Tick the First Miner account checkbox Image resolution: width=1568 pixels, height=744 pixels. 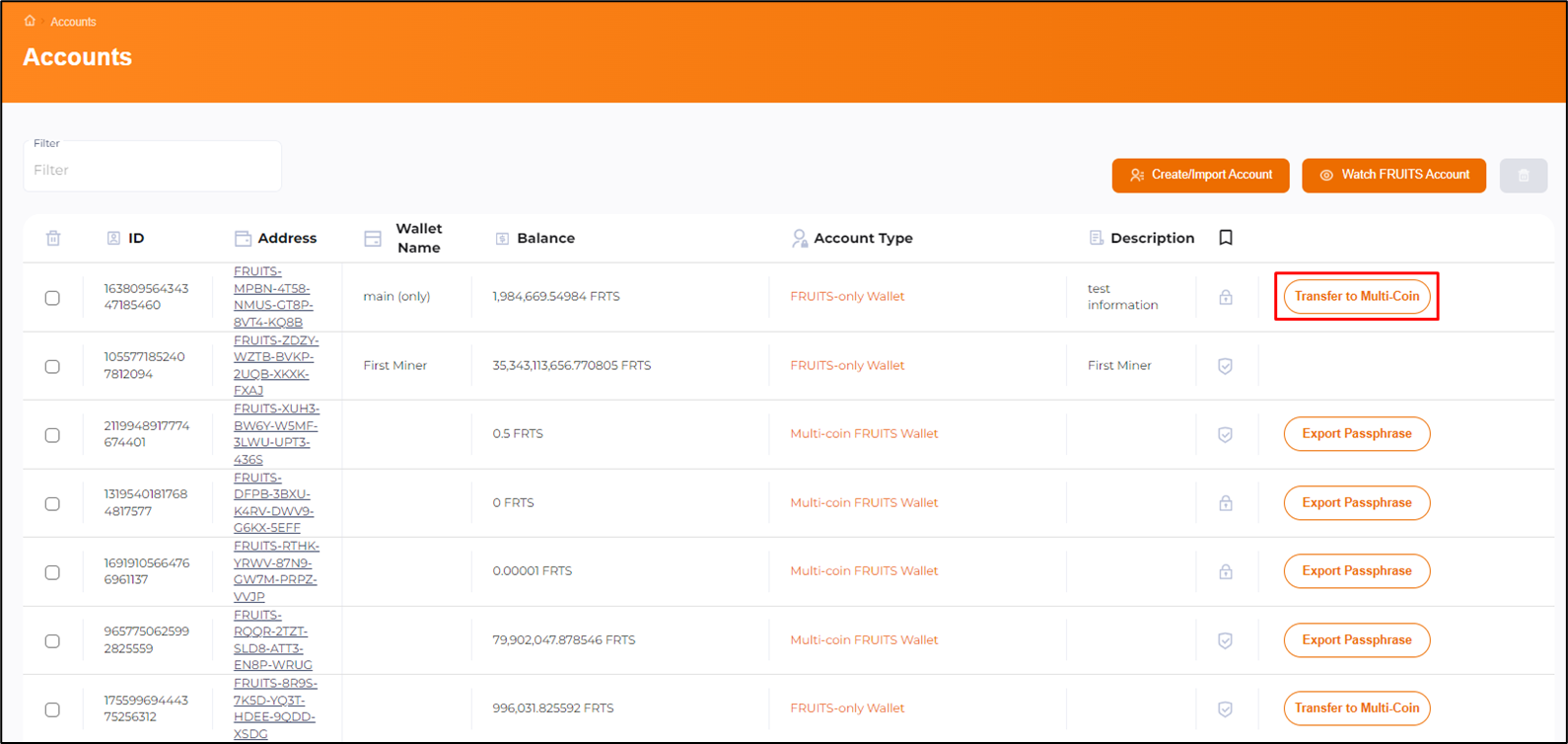tap(52, 366)
